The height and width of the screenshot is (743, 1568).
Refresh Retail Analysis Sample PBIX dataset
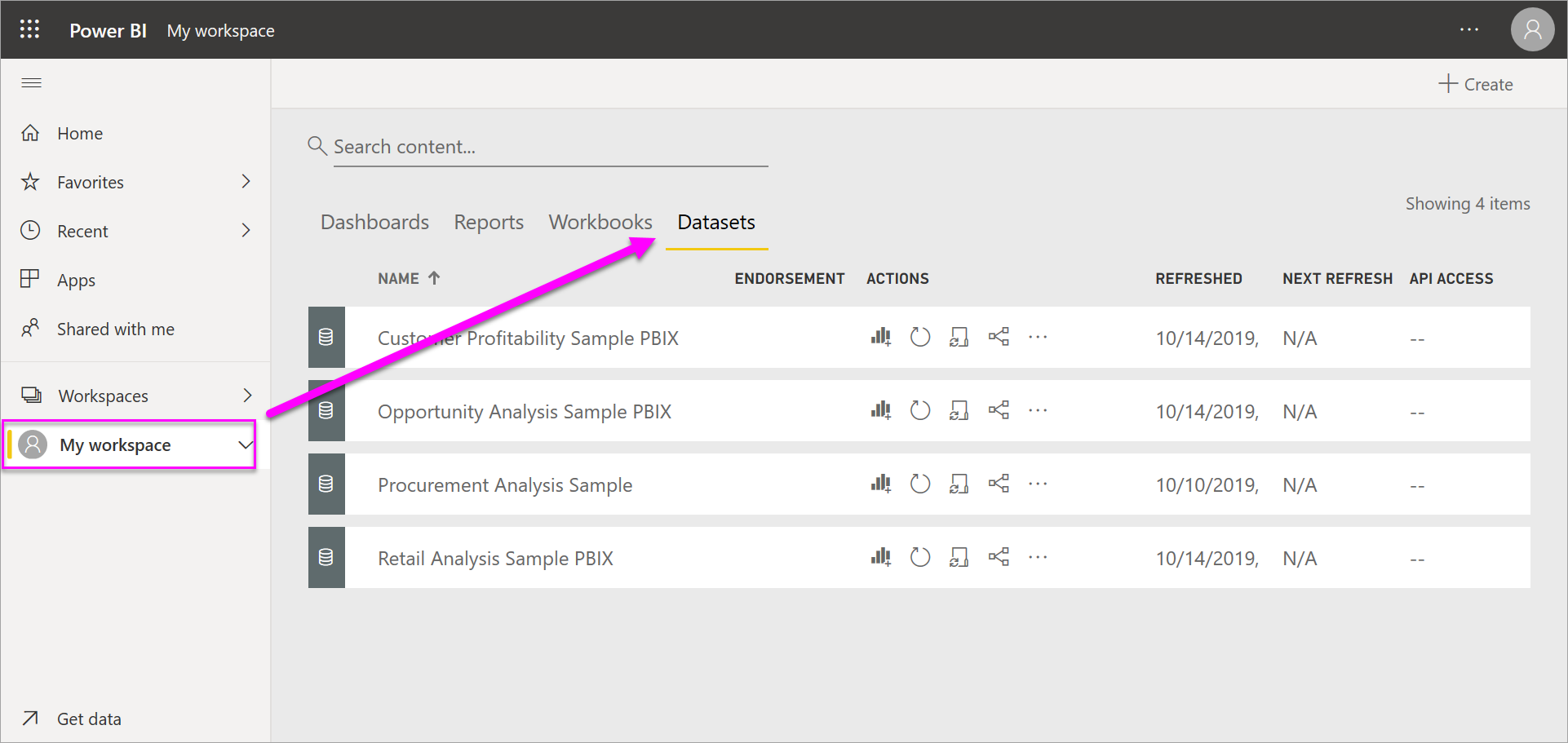coord(920,557)
